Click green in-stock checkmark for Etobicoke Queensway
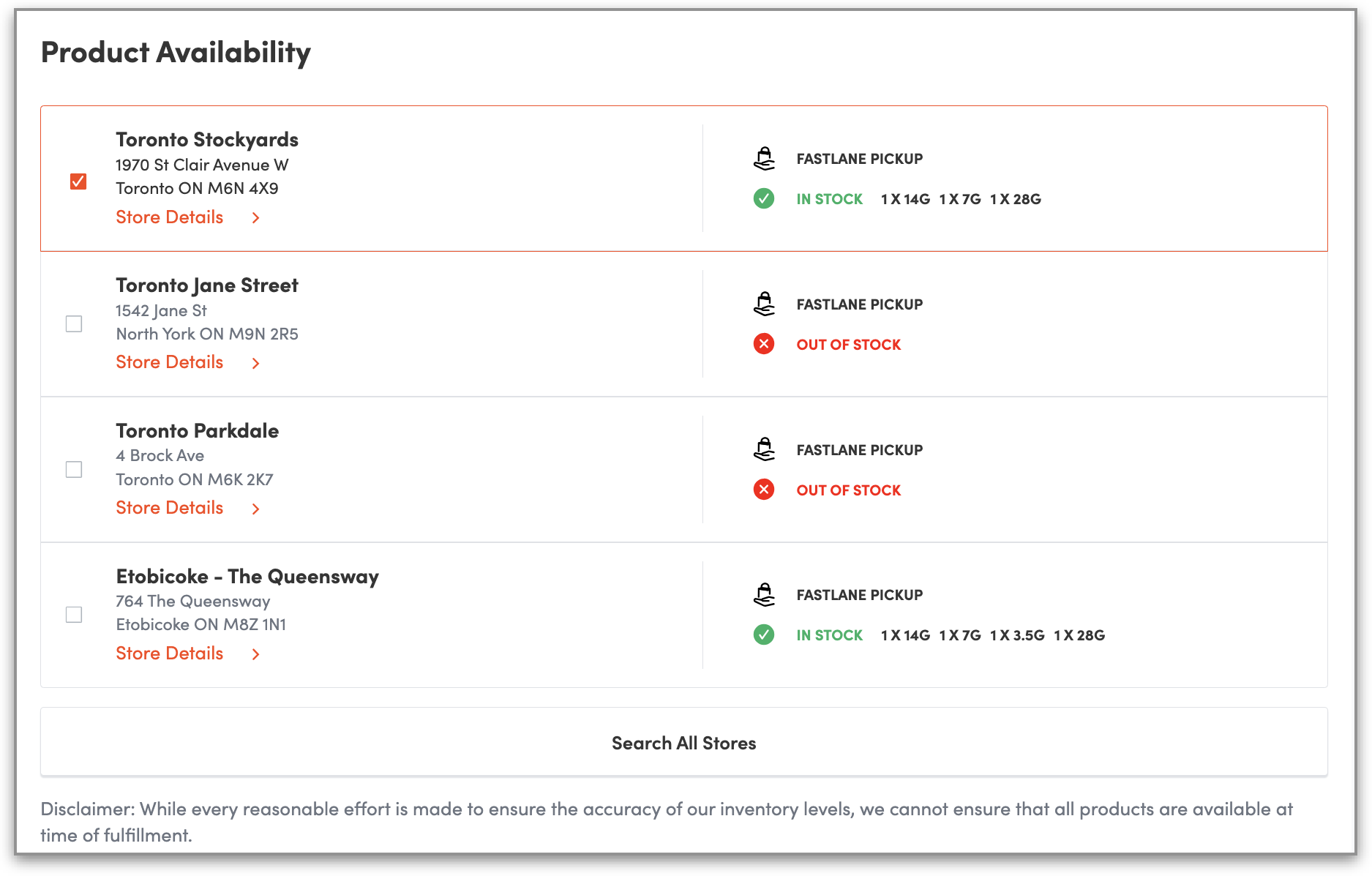 [x=764, y=634]
